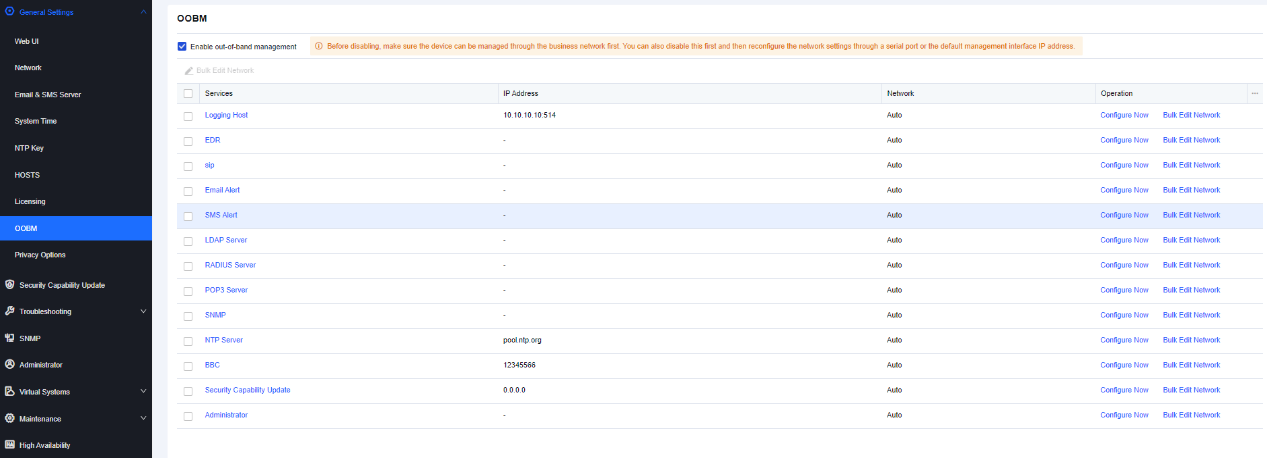Expand the Maintenance chevron

143,418
